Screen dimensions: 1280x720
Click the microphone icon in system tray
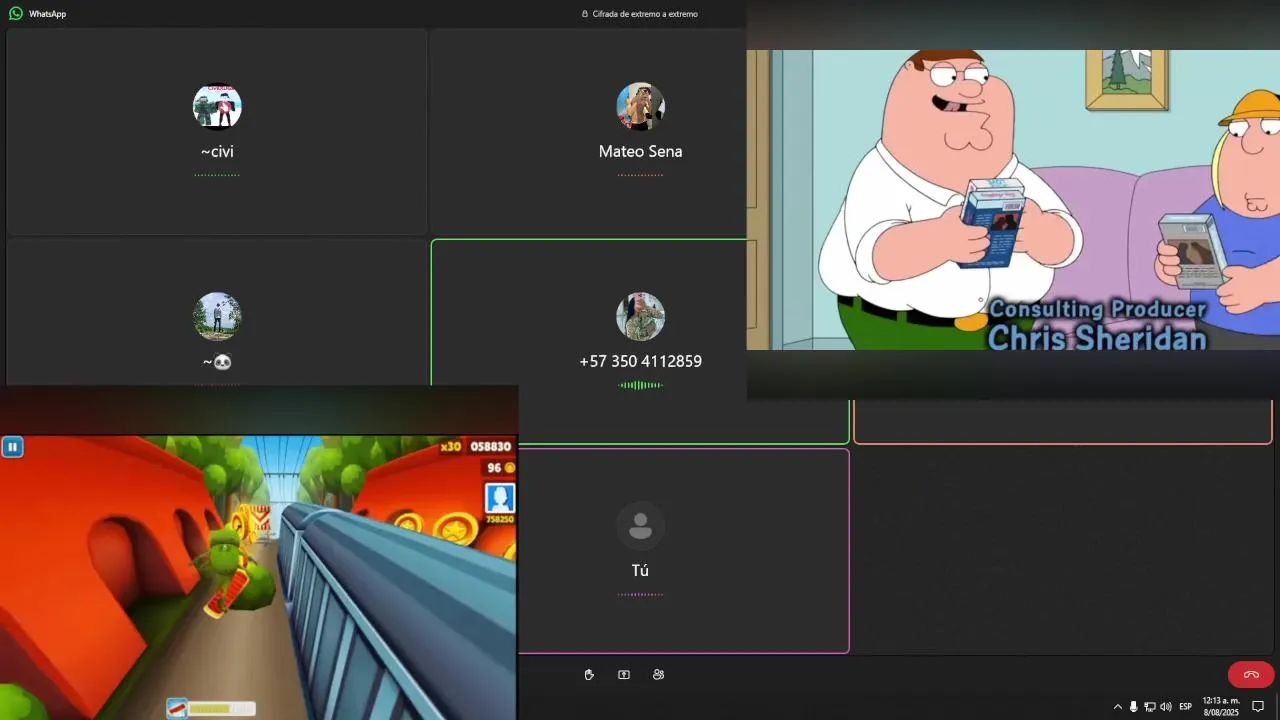tap(1133, 706)
